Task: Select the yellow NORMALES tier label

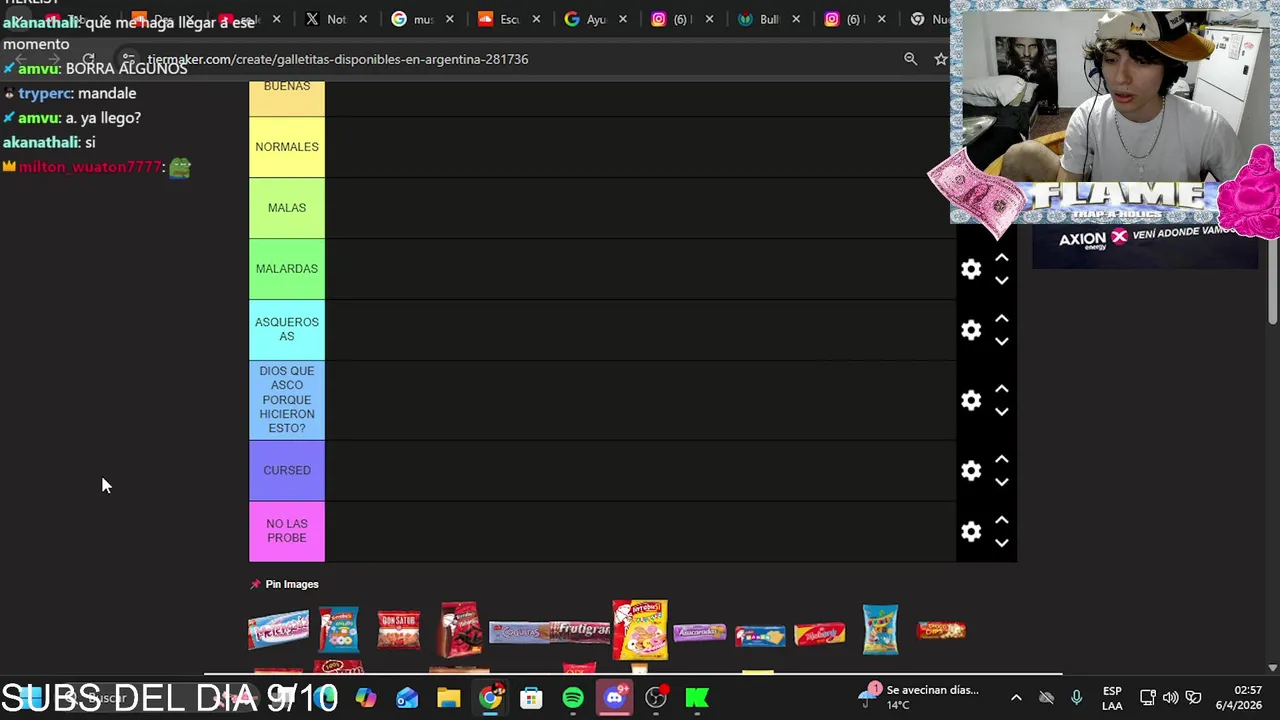Action: [x=287, y=147]
